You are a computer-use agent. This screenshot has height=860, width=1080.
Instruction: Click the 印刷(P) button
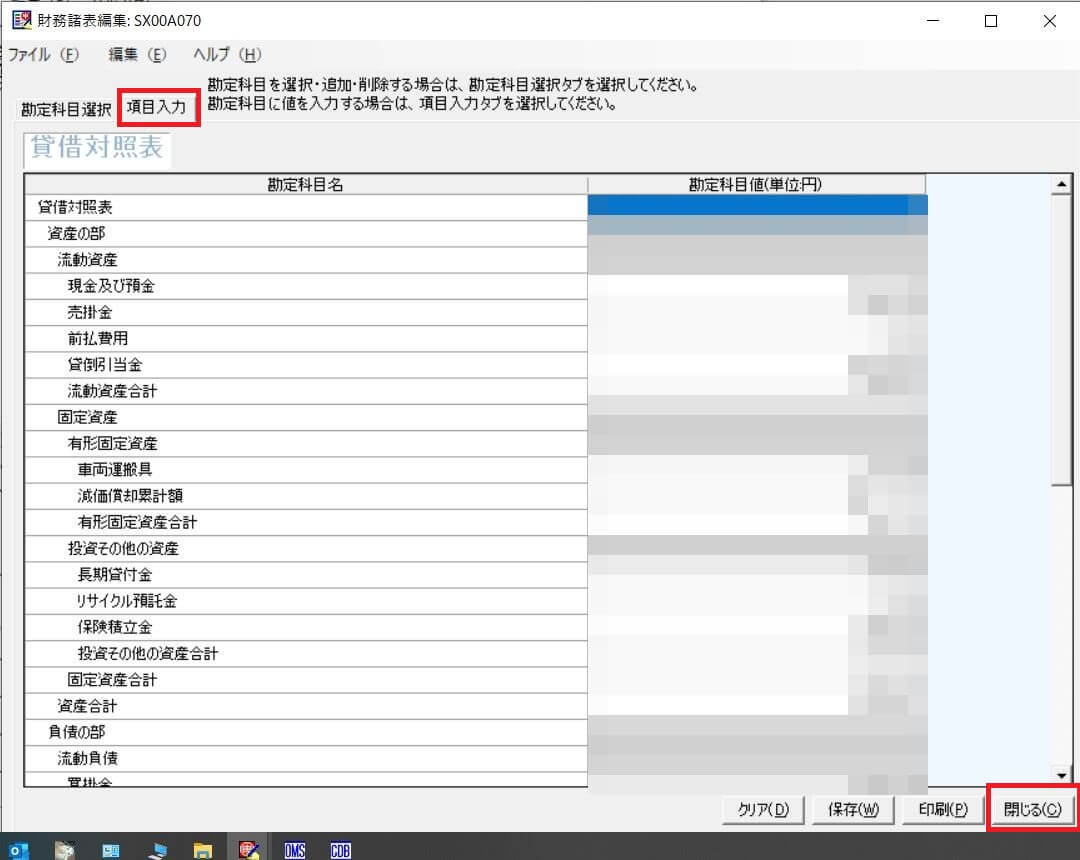pyautogui.click(x=942, y=809)
